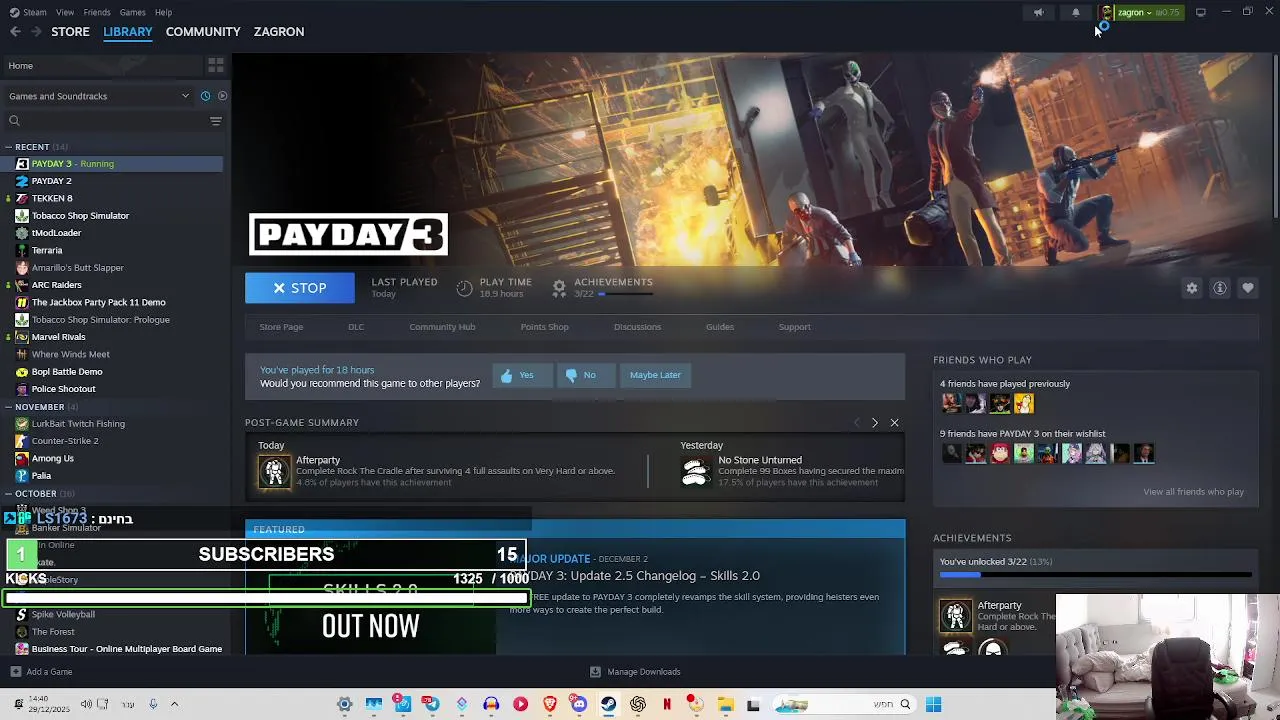
Task: Open Steam announcements megaphone icon
Action: point(1038,13)
